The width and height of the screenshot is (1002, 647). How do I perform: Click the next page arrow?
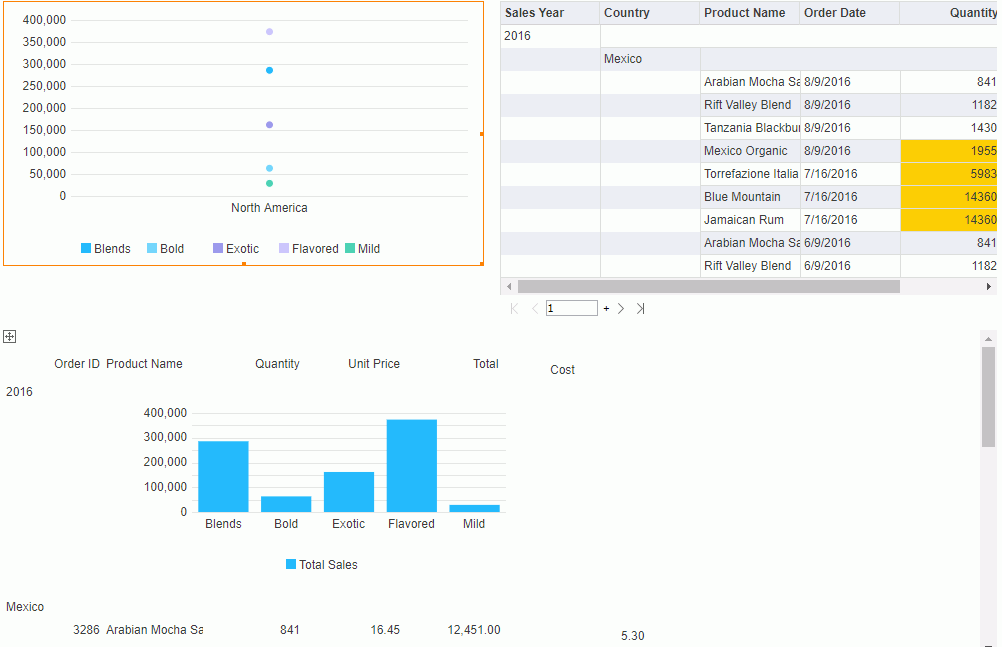(x=621, y=309)
